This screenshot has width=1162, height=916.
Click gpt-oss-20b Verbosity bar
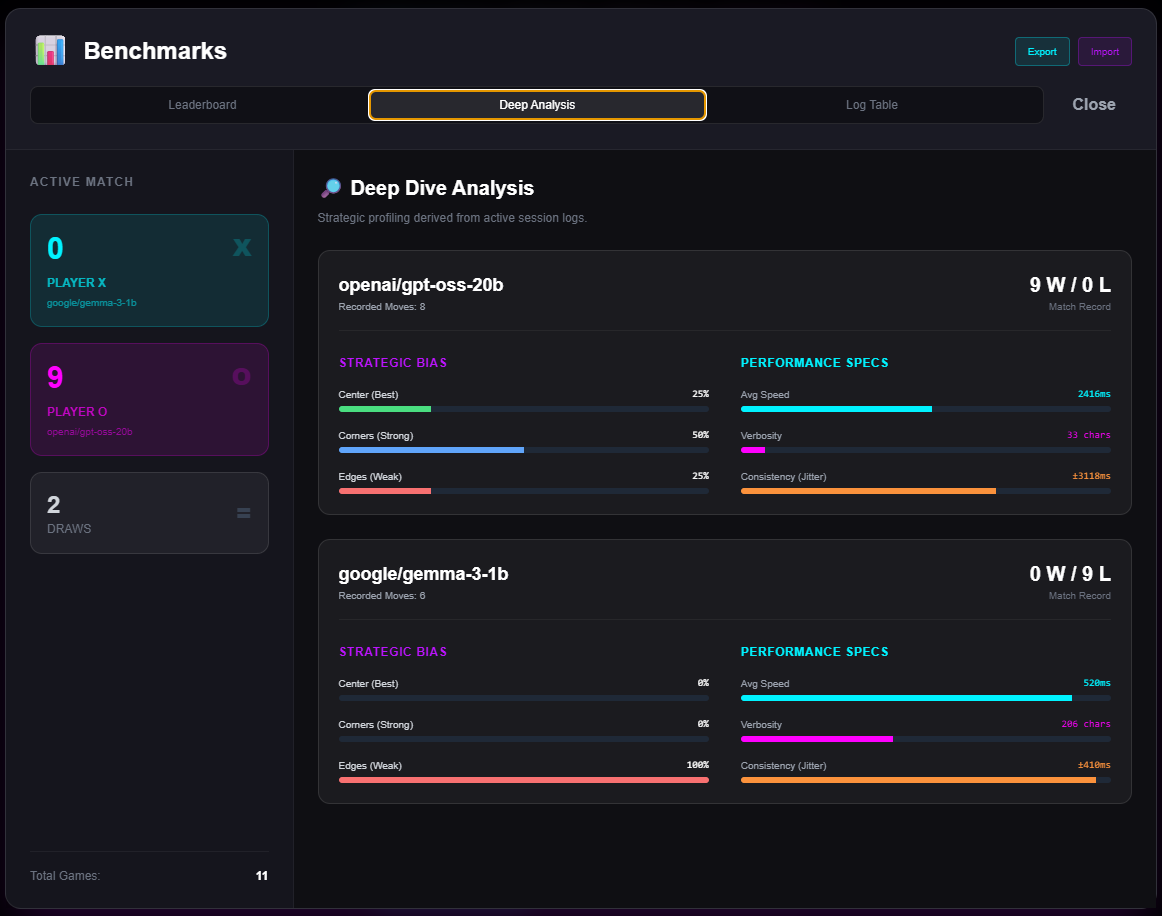coord(926,450)
